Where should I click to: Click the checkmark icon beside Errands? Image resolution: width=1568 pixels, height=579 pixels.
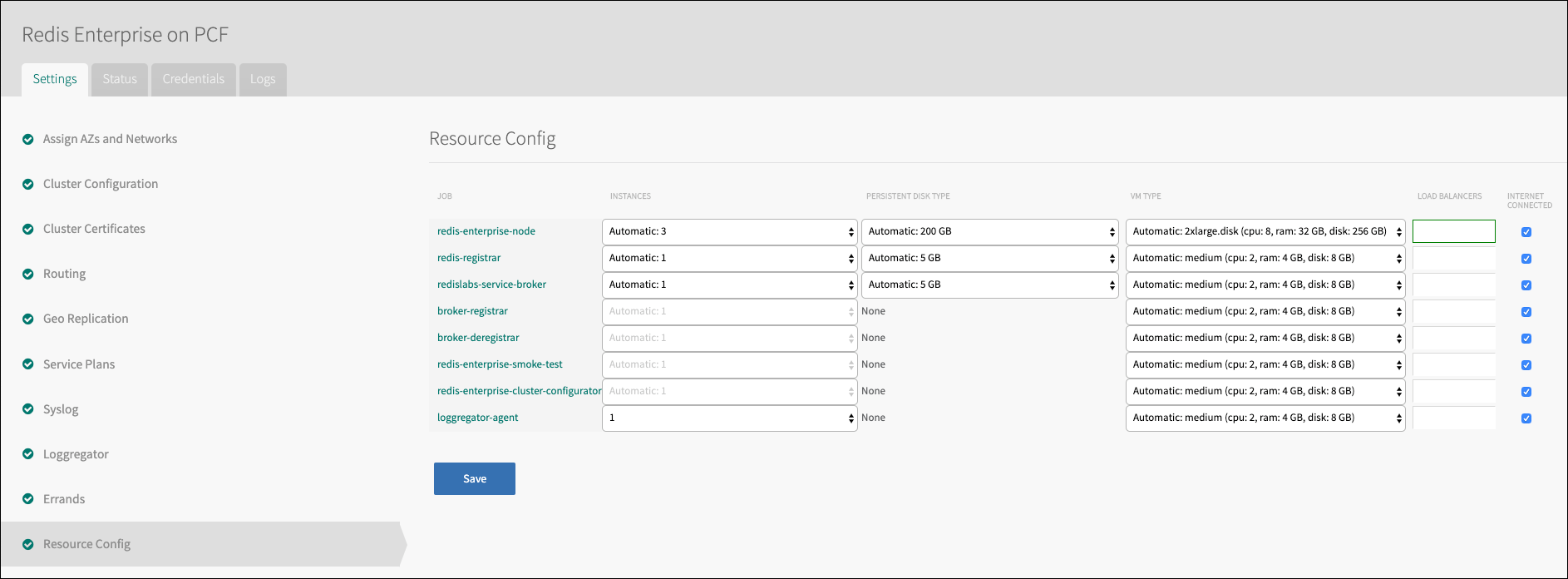tap(28, 499)
